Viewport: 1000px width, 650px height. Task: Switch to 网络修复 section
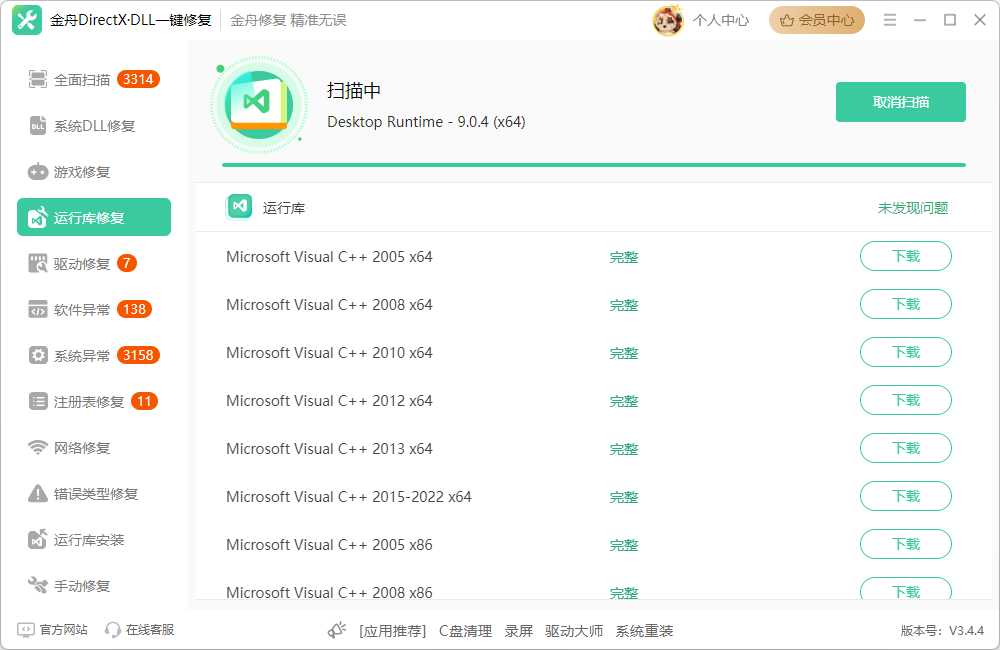(94, 447)
